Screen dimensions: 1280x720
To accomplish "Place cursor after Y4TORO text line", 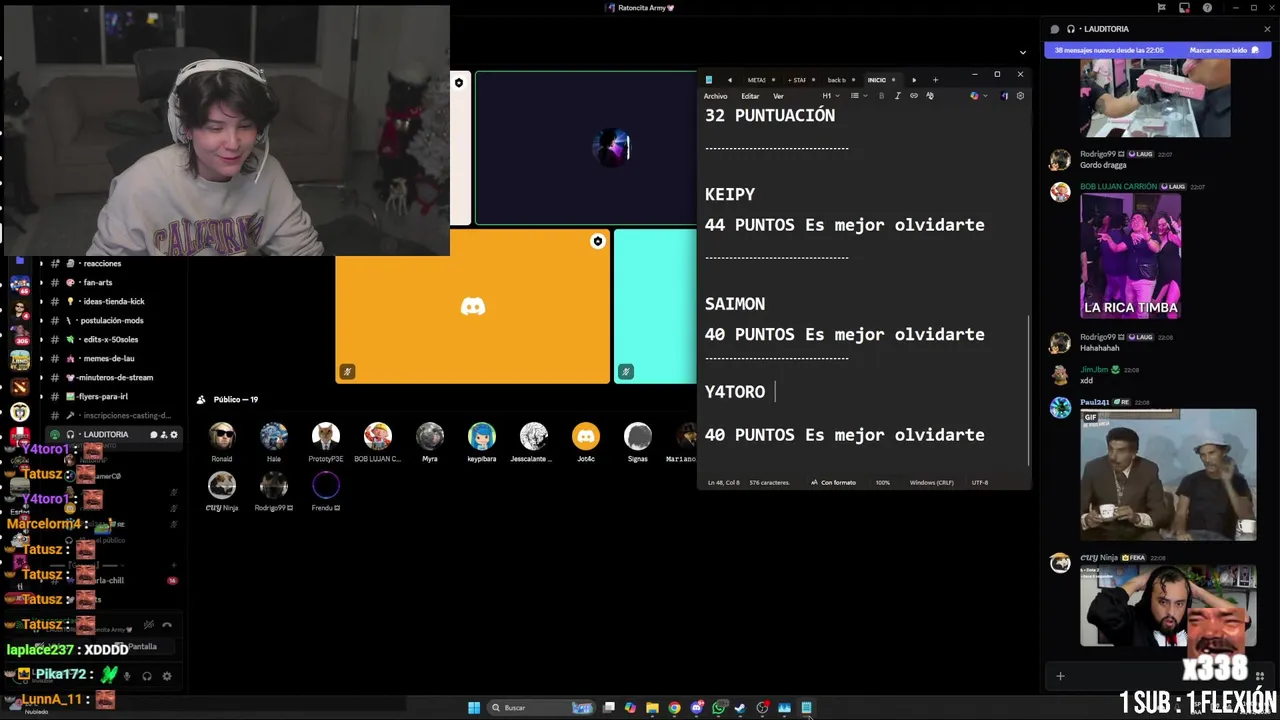I will click(x=775, y=392).
